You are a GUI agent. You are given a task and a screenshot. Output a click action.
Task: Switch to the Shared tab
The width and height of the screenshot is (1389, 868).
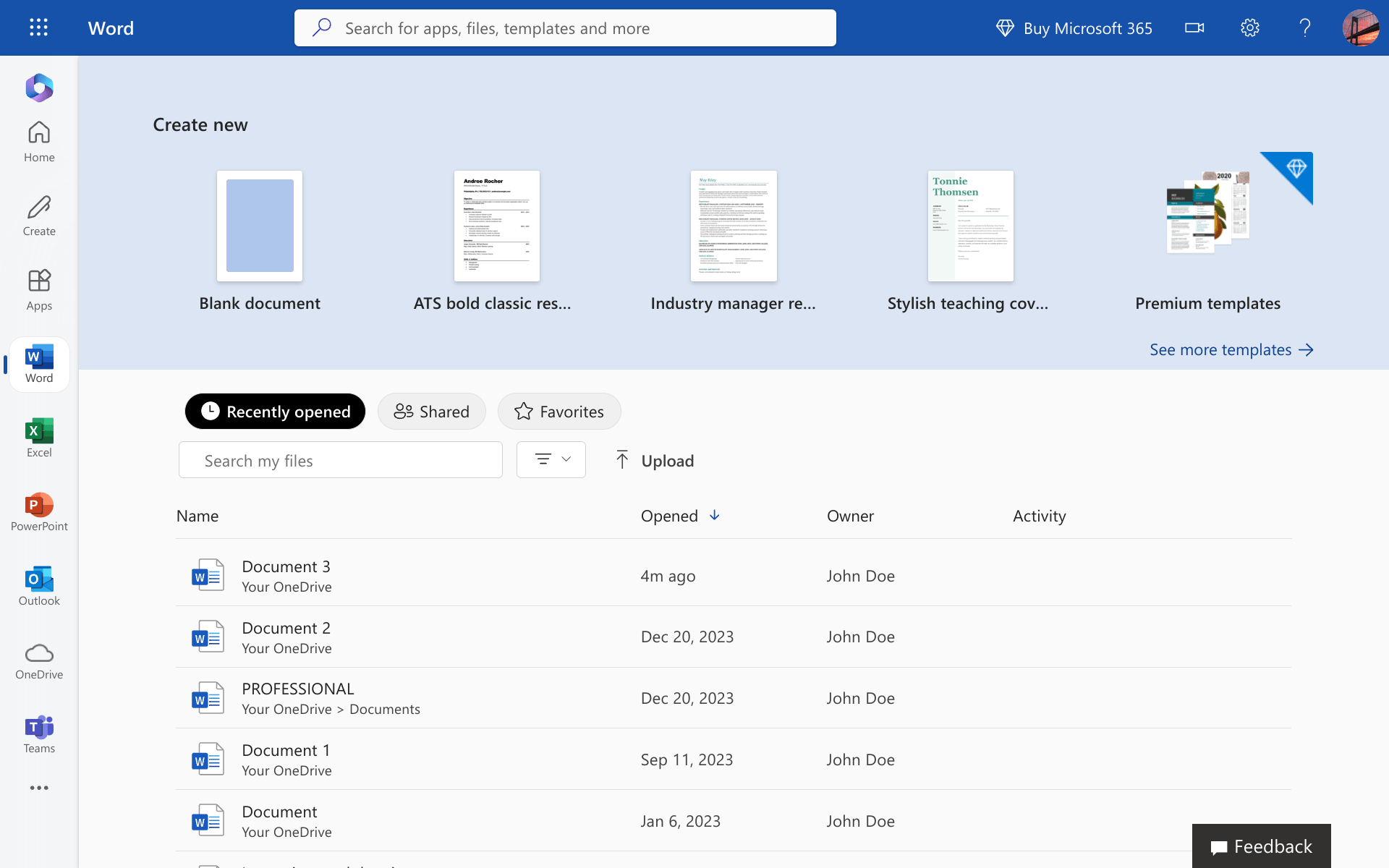(431, 411)
